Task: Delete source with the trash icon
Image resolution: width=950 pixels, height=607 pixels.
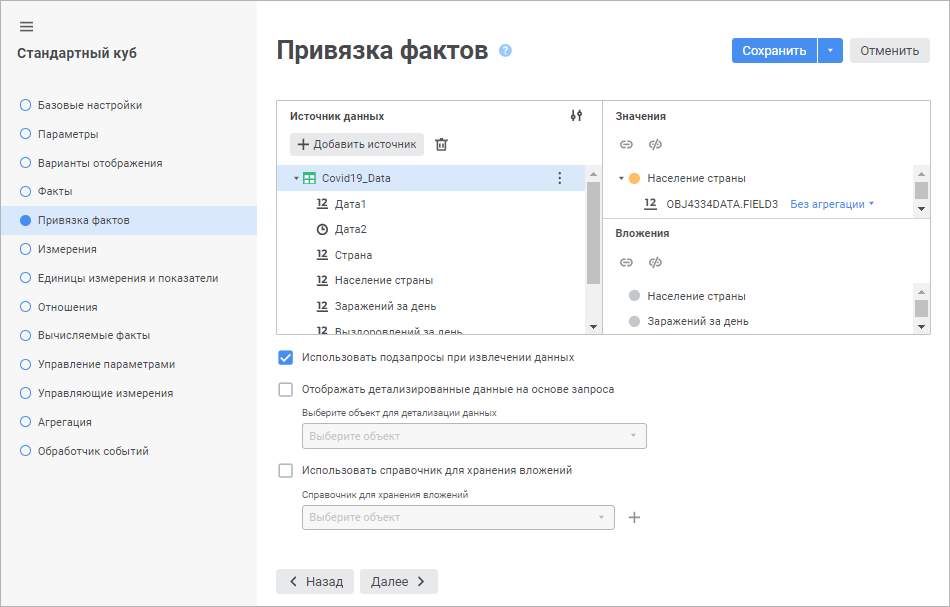Action: 441,145
